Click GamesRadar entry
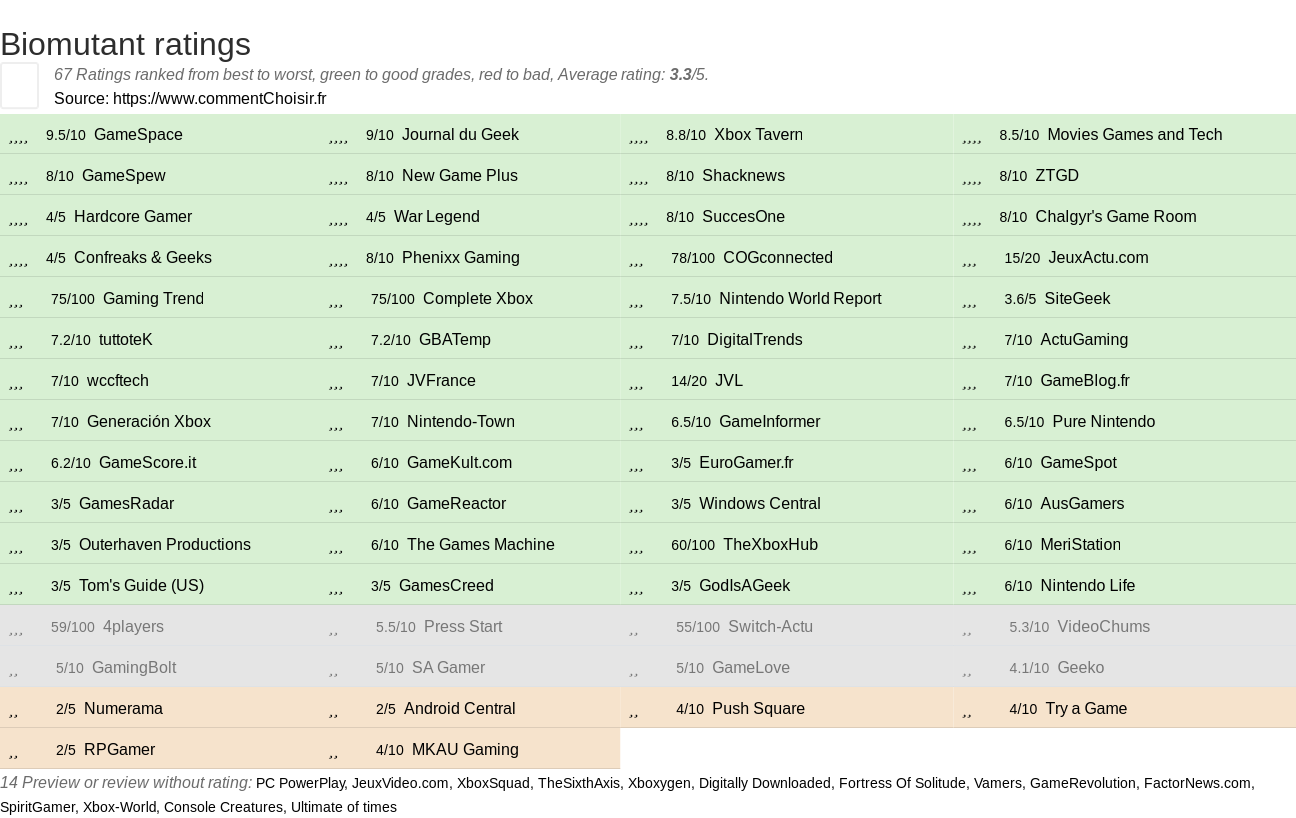The image size is (1296, 818). 126,503
